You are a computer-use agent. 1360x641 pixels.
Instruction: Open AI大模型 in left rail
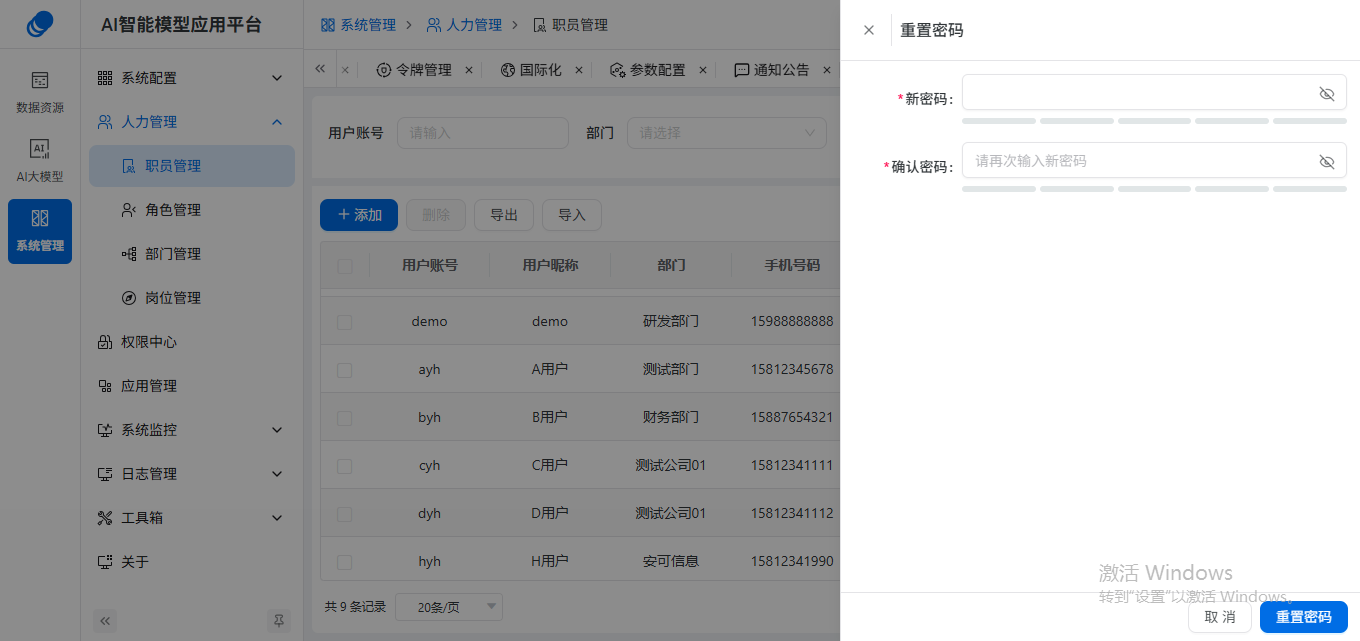(40, 160)
